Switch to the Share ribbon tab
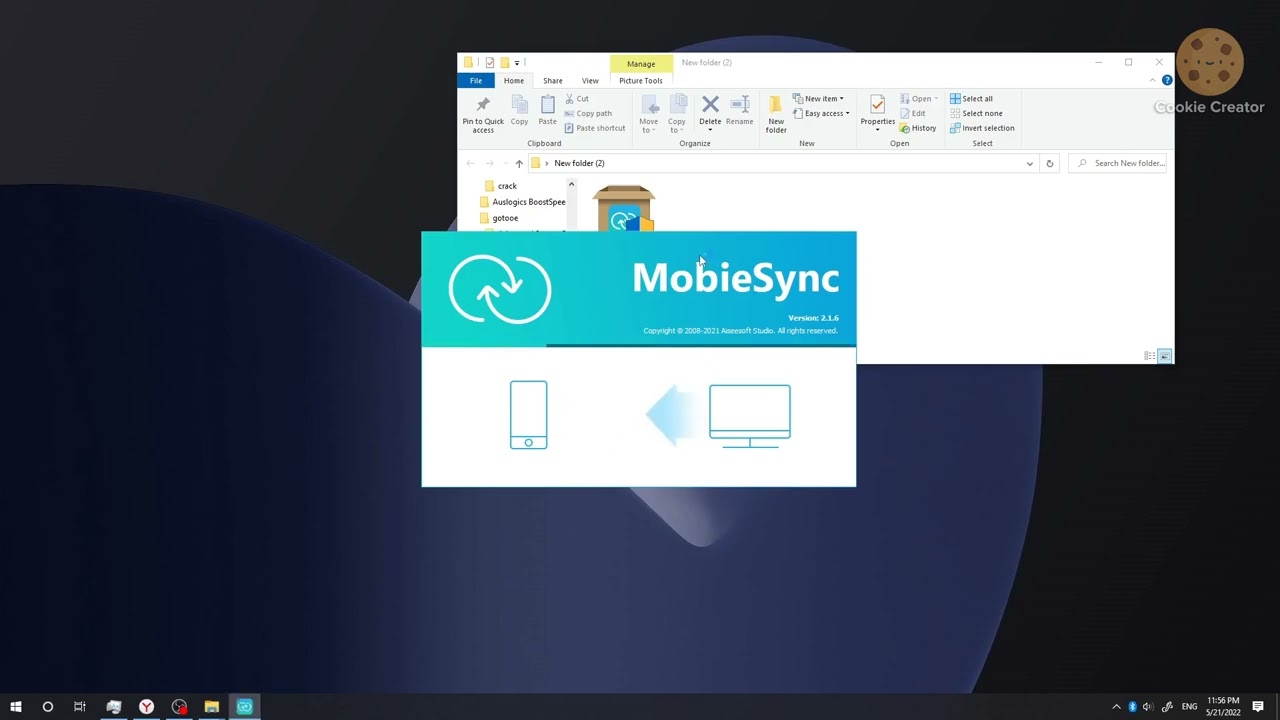The height and width of the screenshot is (720, 1280). 552,81
